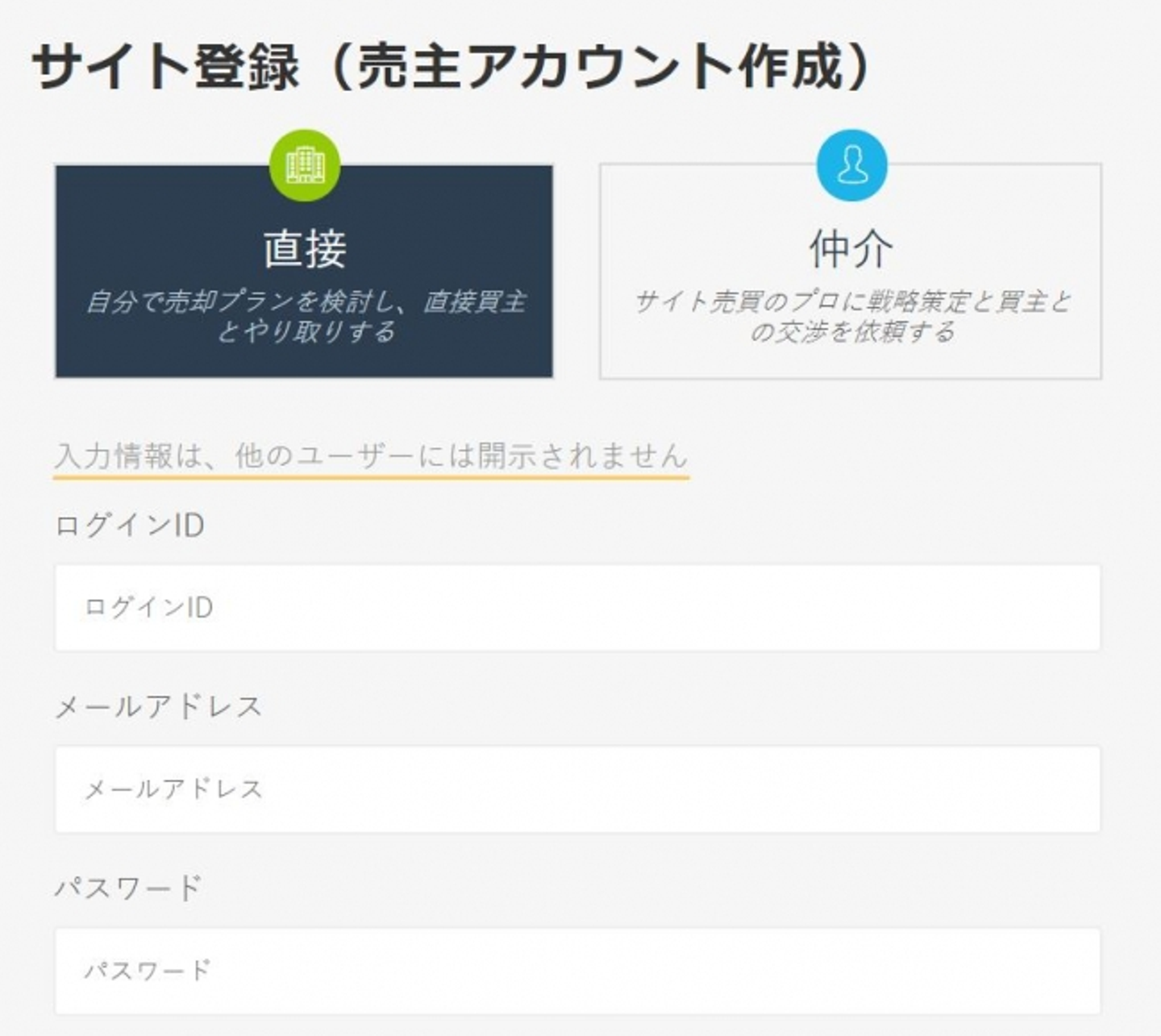Click the 仲介 heading text

tap(851, 249)
